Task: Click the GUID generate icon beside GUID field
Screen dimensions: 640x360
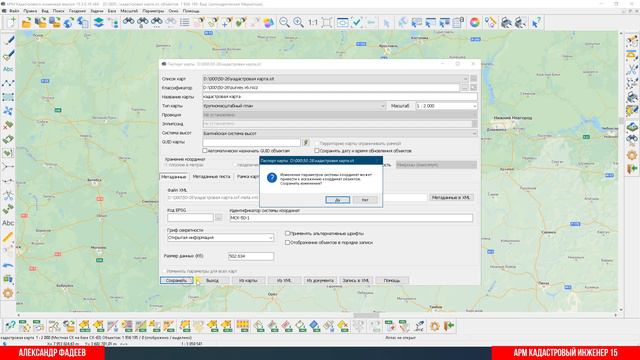Action: click(305, 142)
